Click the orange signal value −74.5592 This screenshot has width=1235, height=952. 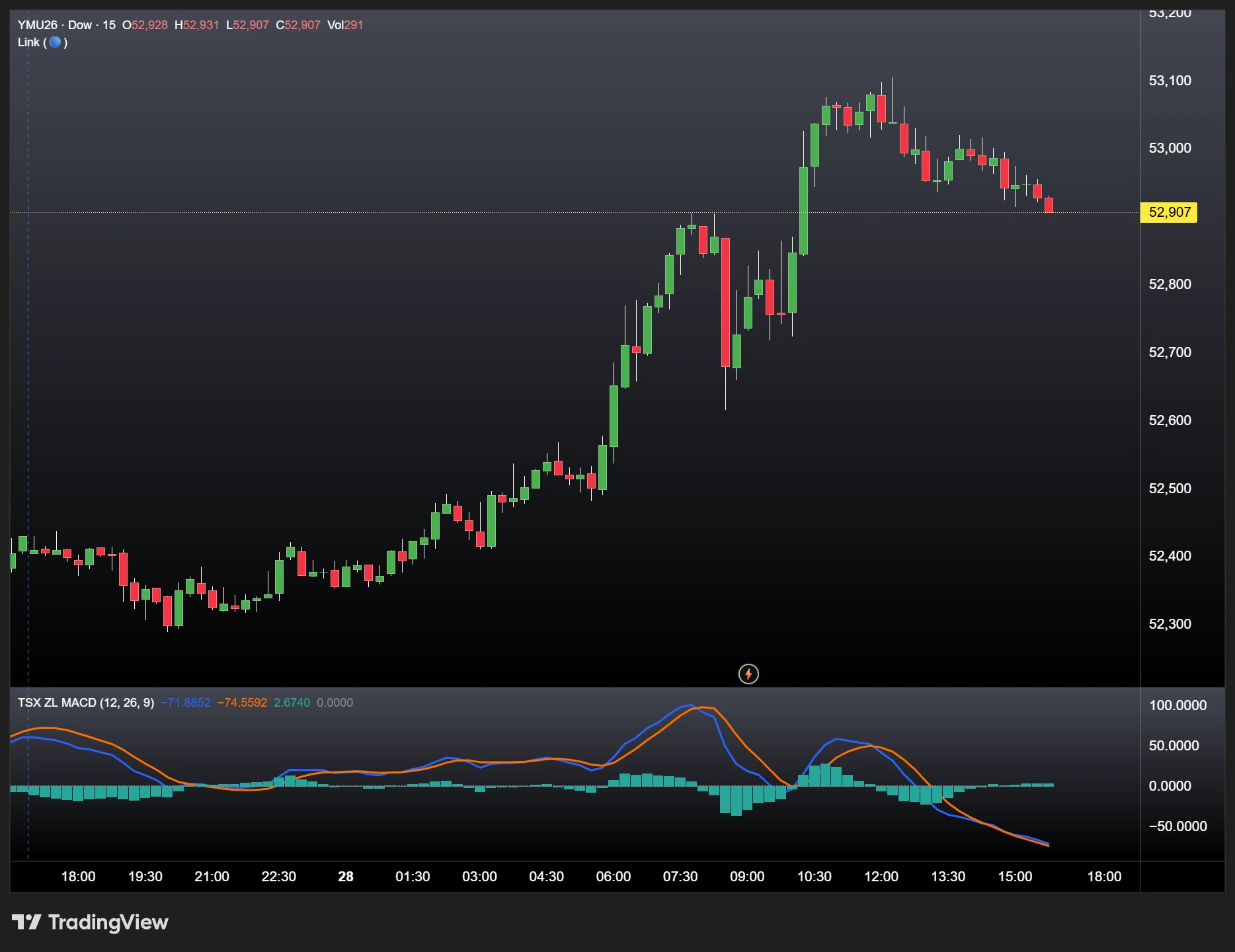tap(242, 703)
